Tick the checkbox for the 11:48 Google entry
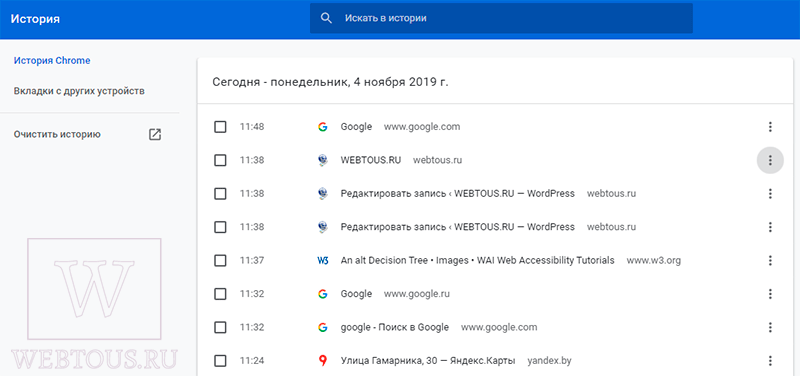The height and width of the screenshot is (376, 800). [x=220, y=127]
